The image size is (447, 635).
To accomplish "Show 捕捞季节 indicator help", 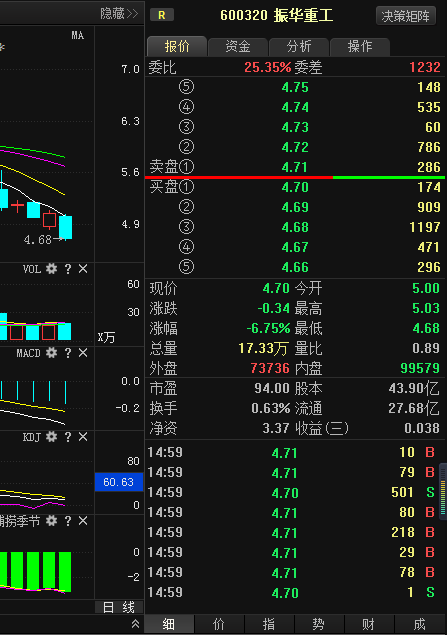I will [x=68, y=521].
